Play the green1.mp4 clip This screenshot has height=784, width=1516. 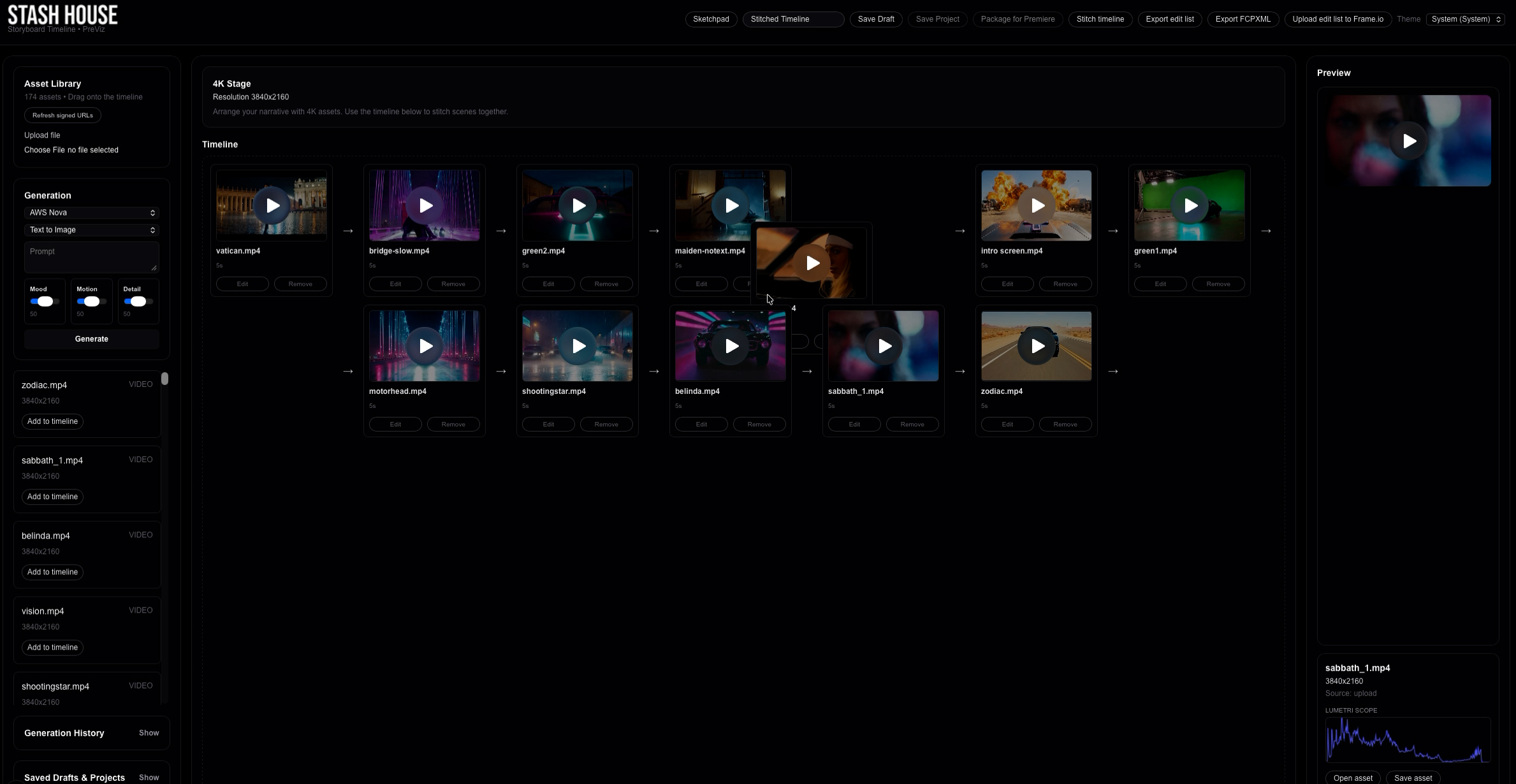tap(1190, 205)
